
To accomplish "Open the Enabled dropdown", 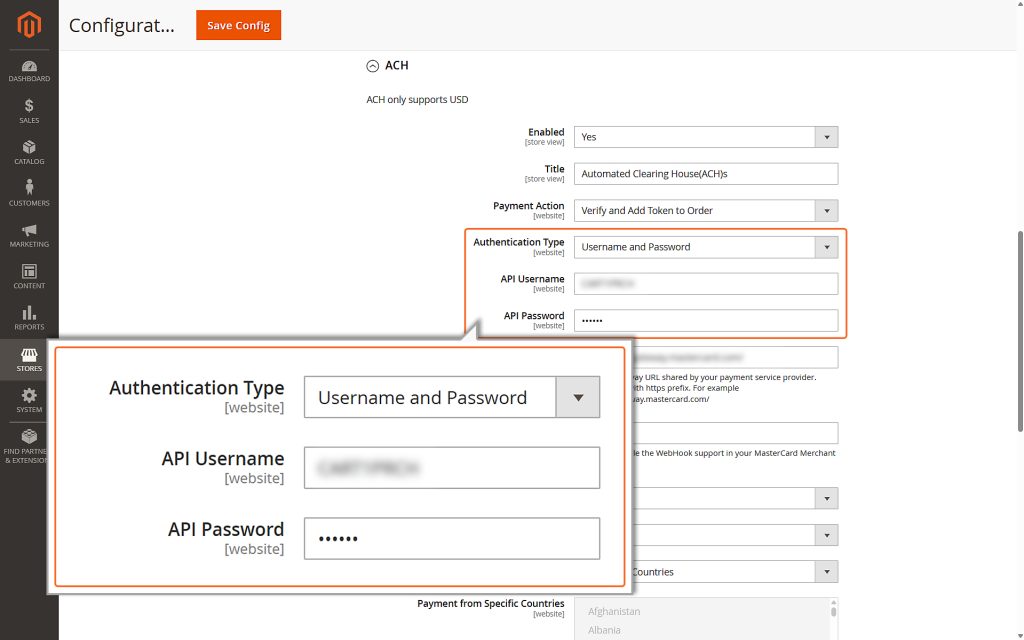I will coord(827,136).
